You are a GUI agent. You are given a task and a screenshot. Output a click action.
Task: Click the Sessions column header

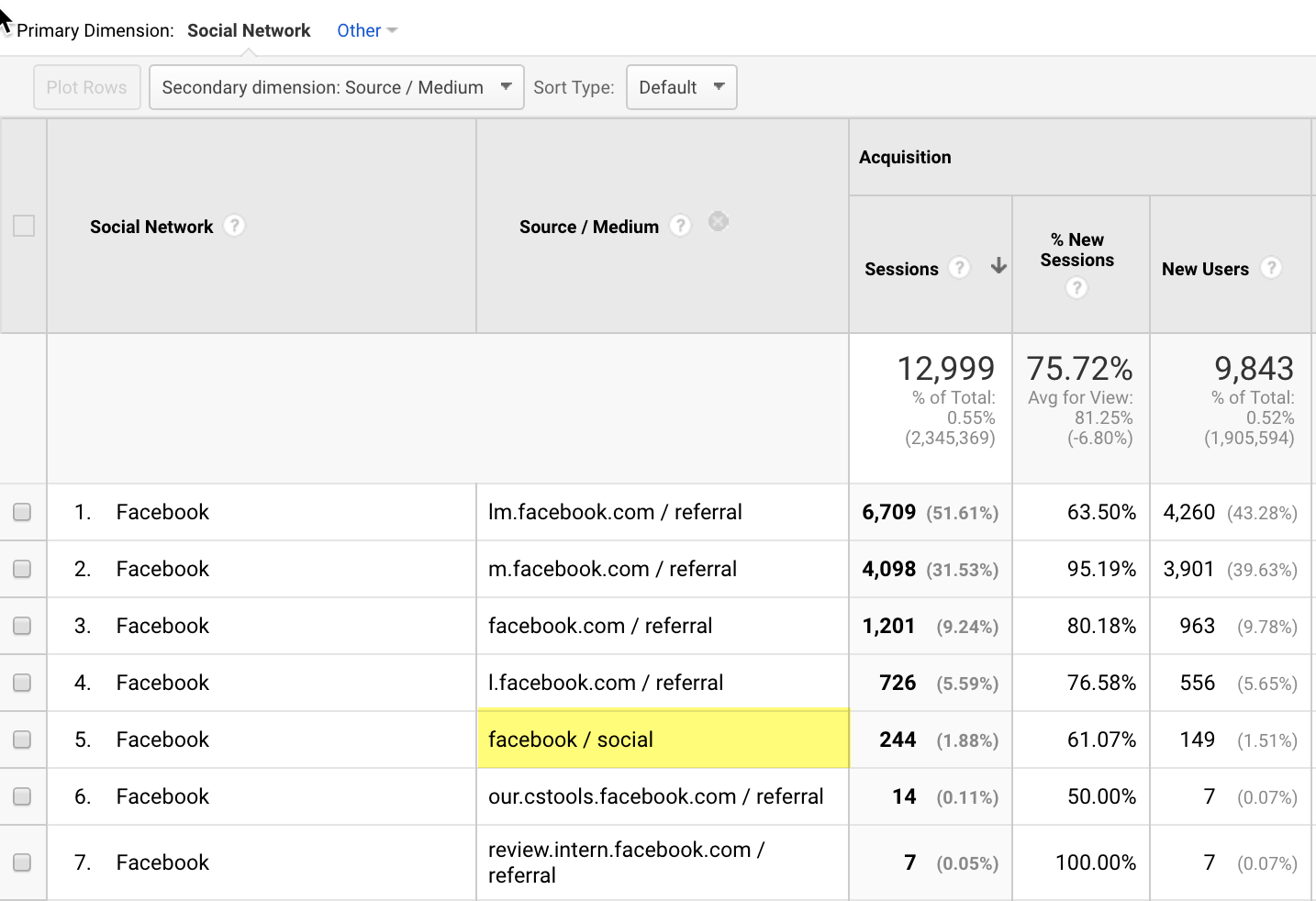click(x=901, y=269)
